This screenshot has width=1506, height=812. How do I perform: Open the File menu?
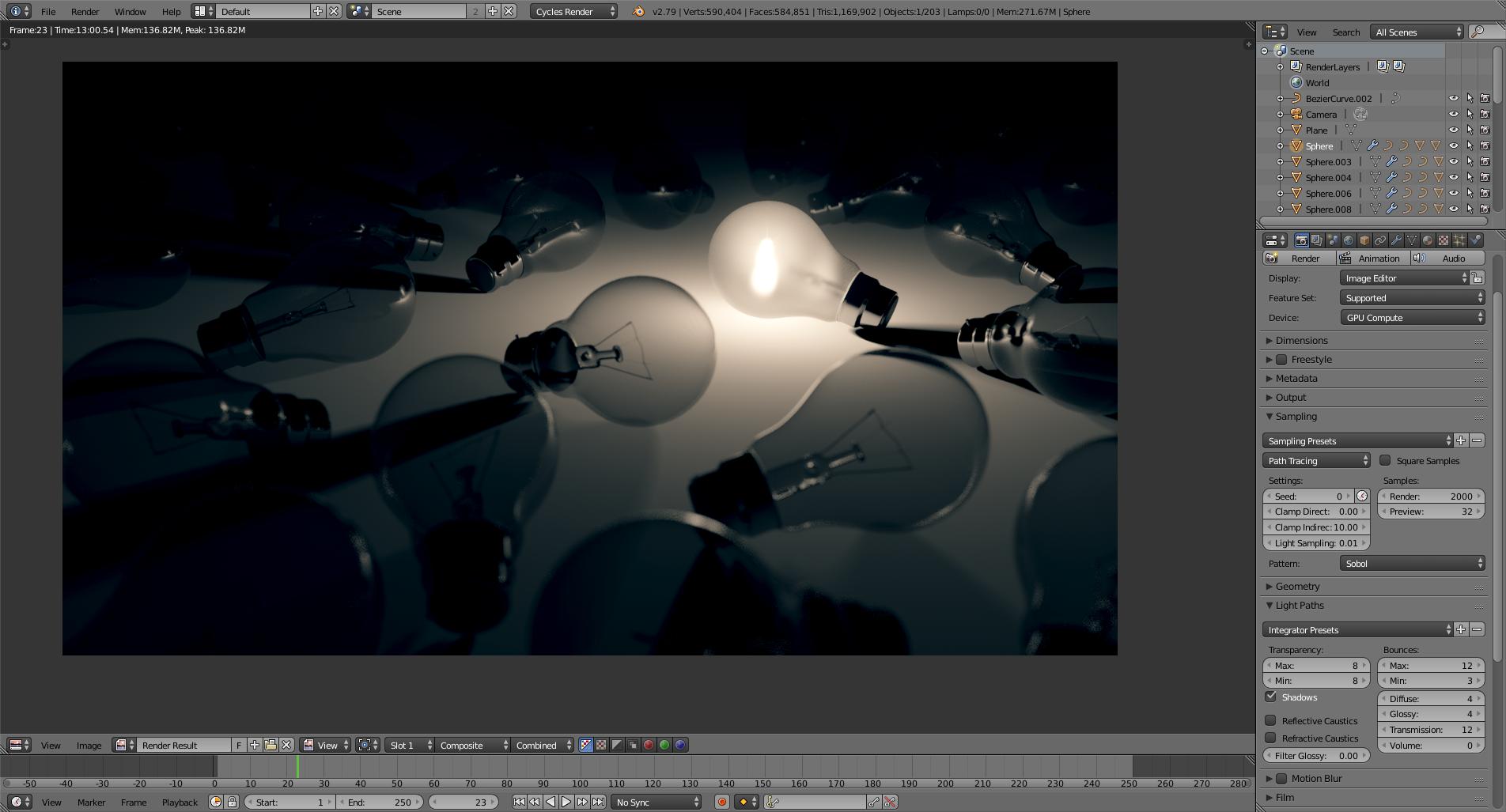click(x=48, y=11)
